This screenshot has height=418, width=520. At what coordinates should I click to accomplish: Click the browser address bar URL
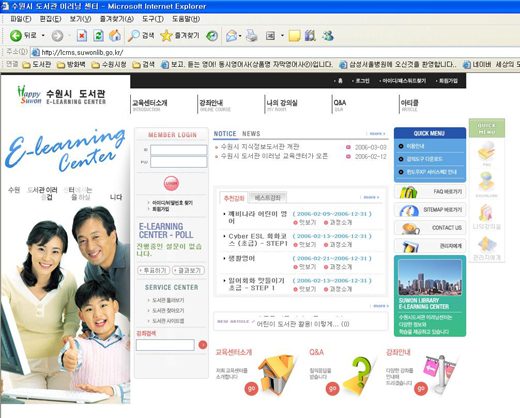pyautogui.click(x=82, y=52)
